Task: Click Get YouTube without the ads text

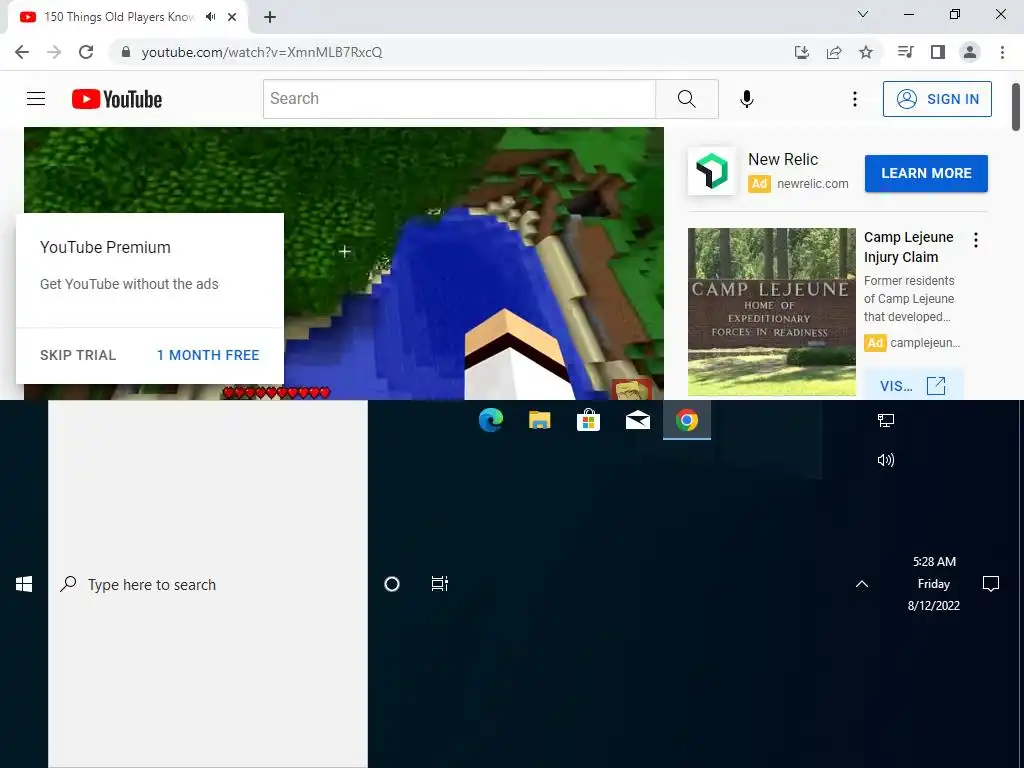Action: click(x=129, y=284)
